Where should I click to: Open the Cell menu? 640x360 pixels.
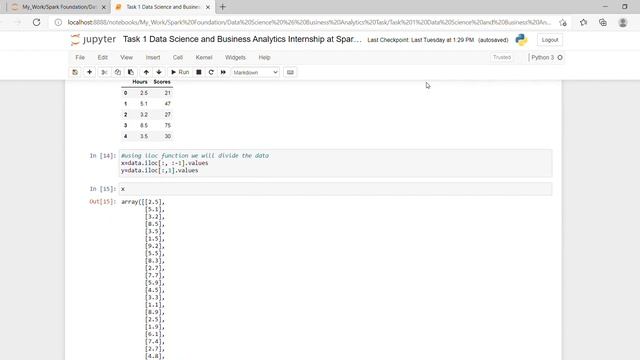[178, 58]
